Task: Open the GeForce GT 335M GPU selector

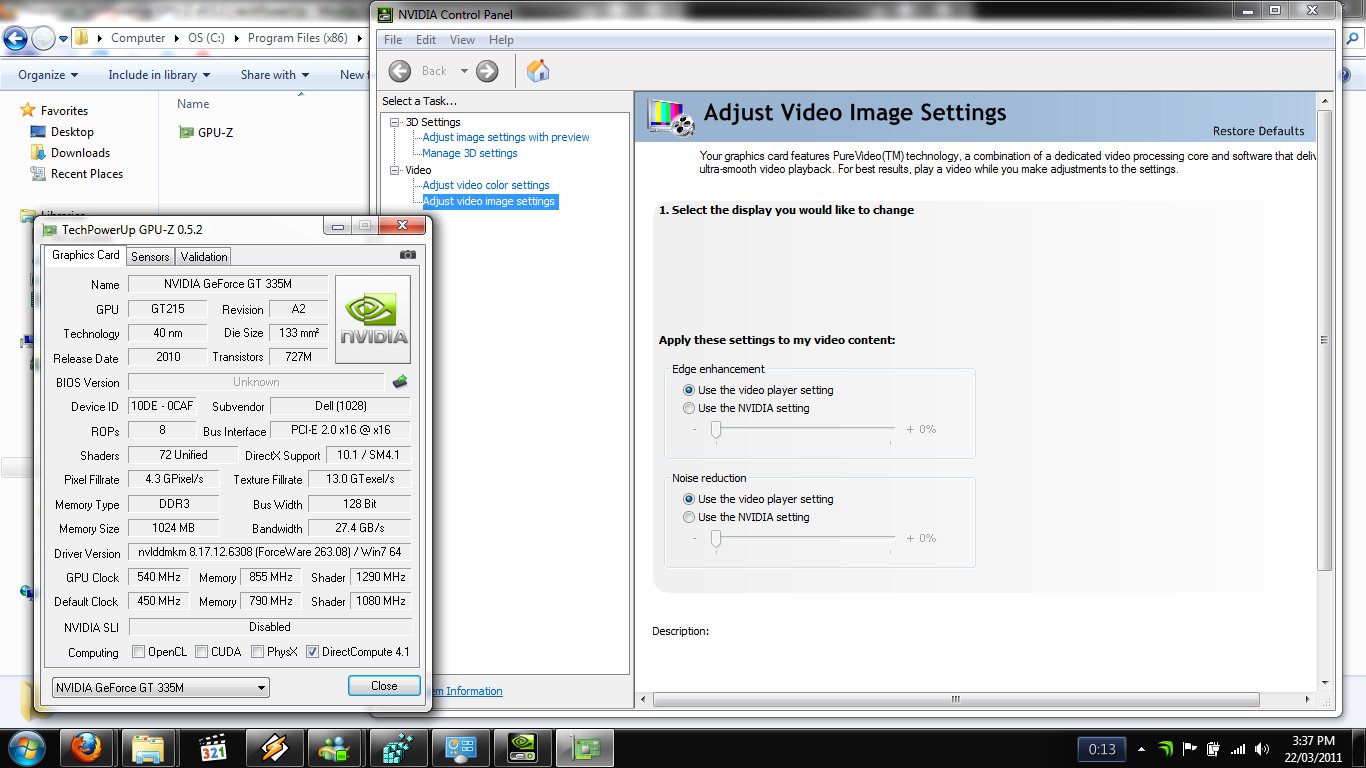Action: coord(161,688)
